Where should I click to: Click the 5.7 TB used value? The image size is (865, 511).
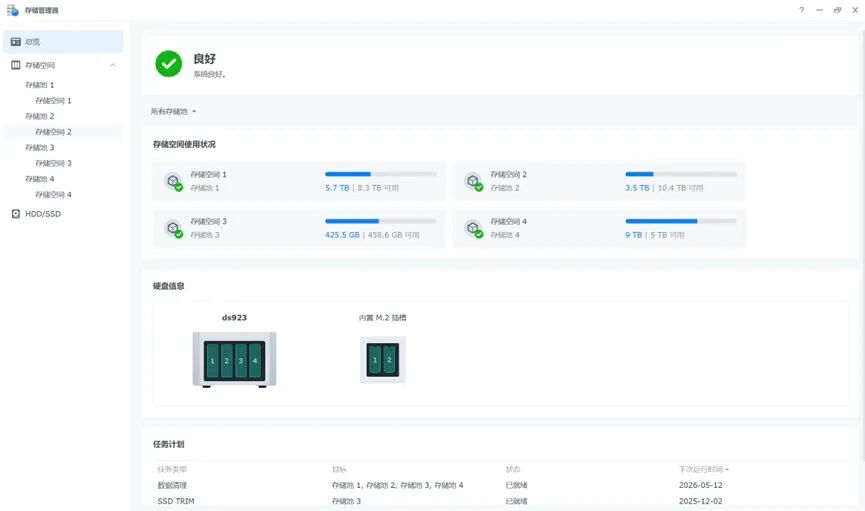pos(337,188)
